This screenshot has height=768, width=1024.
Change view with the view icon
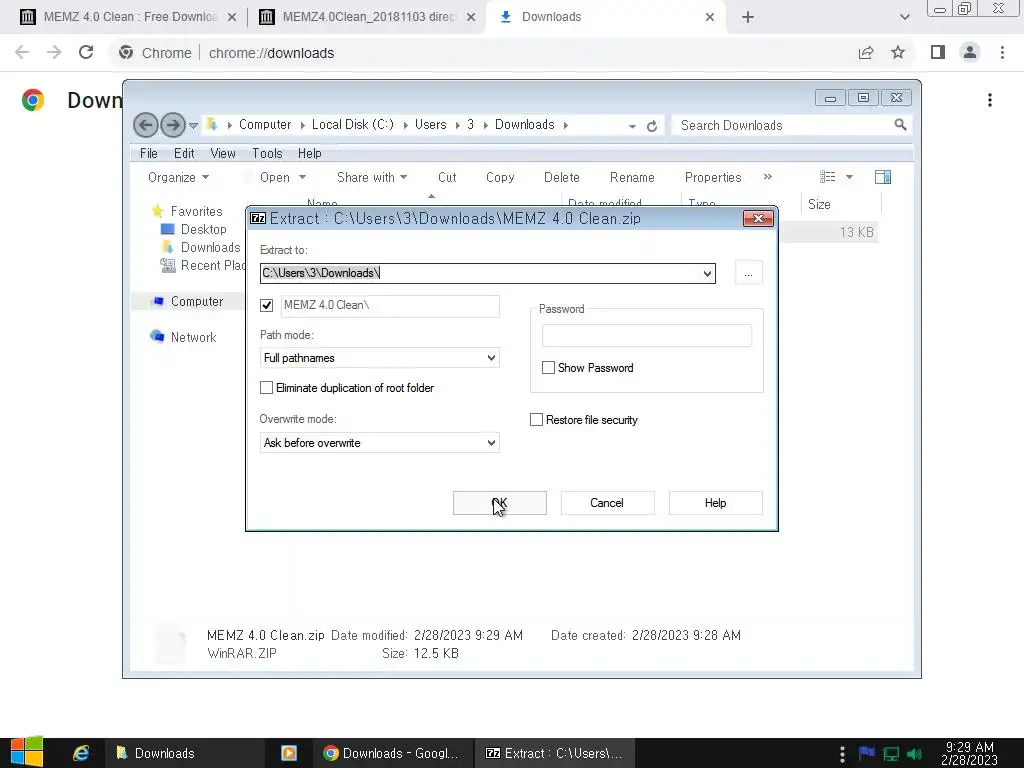828,177
